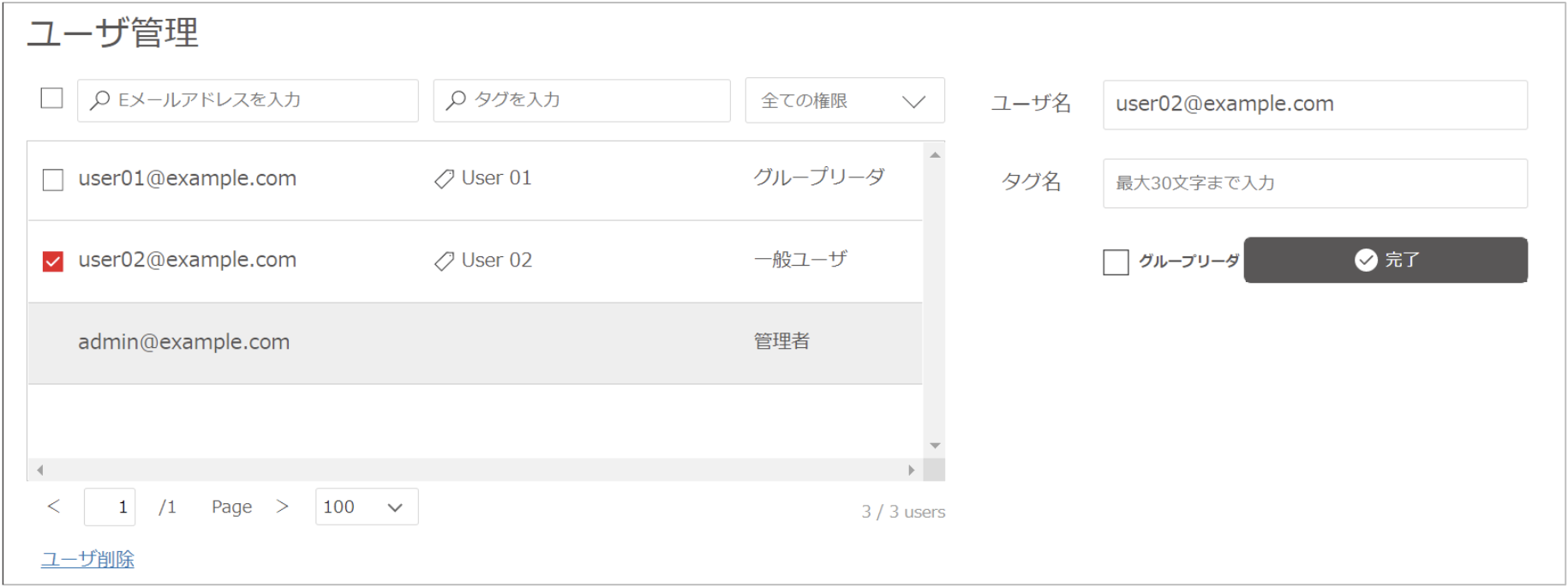The width and height of the screenshot is (1568, 588).
Task: Check the user01@example.com checkbox
Action: pos(53,179)
